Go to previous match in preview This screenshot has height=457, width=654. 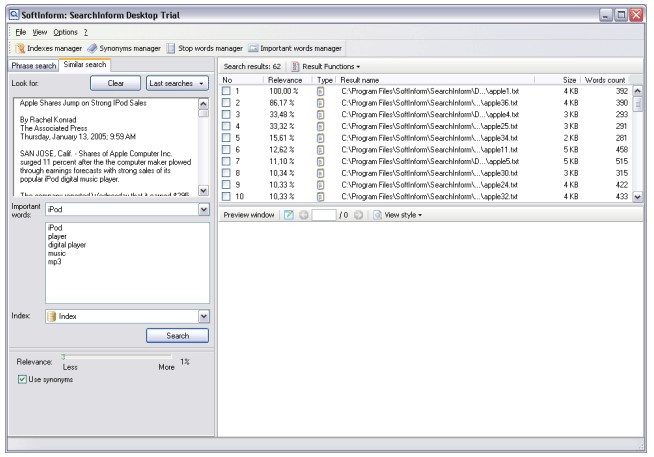pyautogui.click(x=304, y=215)
